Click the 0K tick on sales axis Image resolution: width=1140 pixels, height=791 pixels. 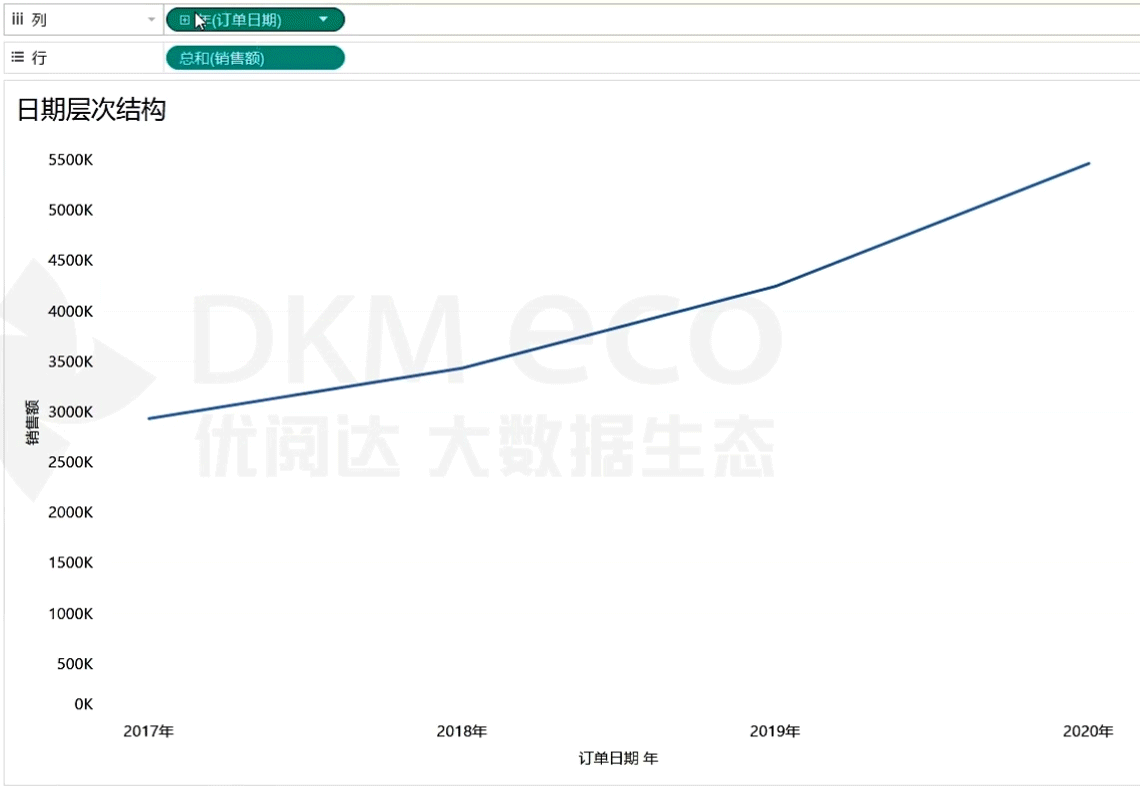click(x=83, y=704)
